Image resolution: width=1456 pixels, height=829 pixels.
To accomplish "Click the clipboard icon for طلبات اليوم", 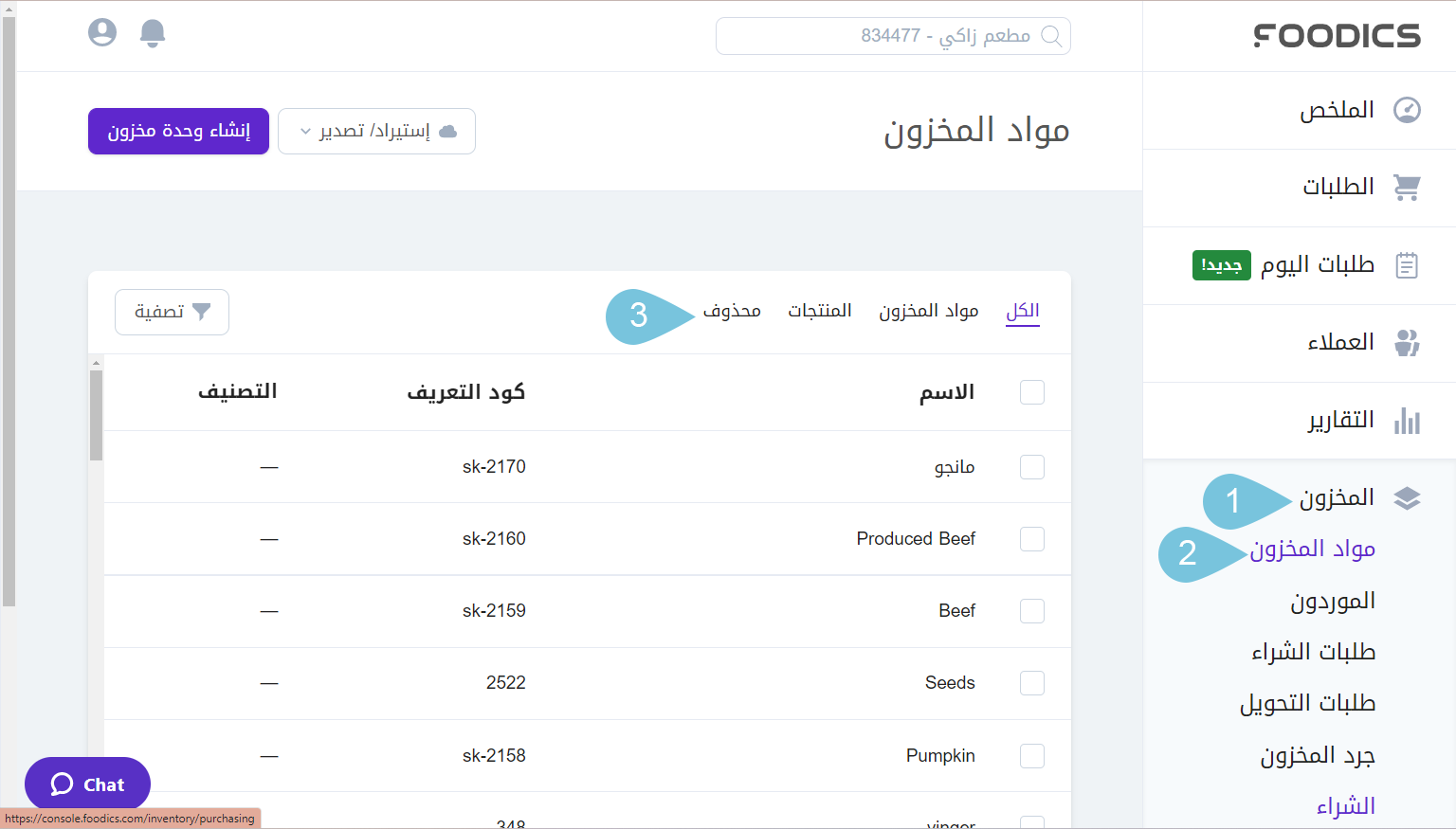I will click(x=1407, y=265).
